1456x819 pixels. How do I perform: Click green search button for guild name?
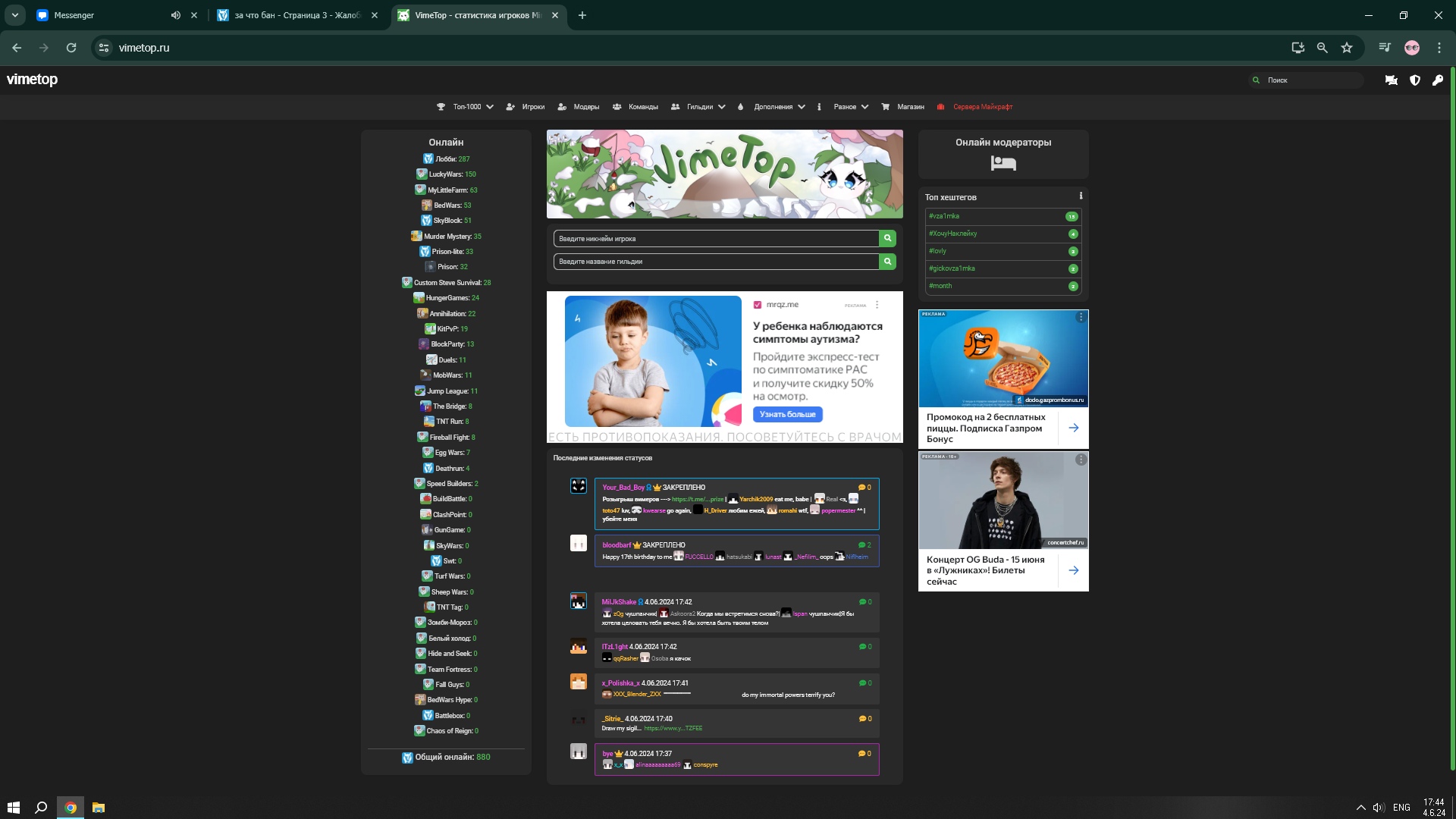(887, 262)
